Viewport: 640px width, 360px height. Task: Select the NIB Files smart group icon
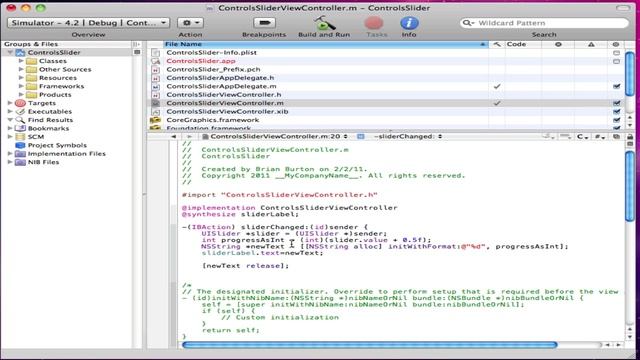(20, 162)
